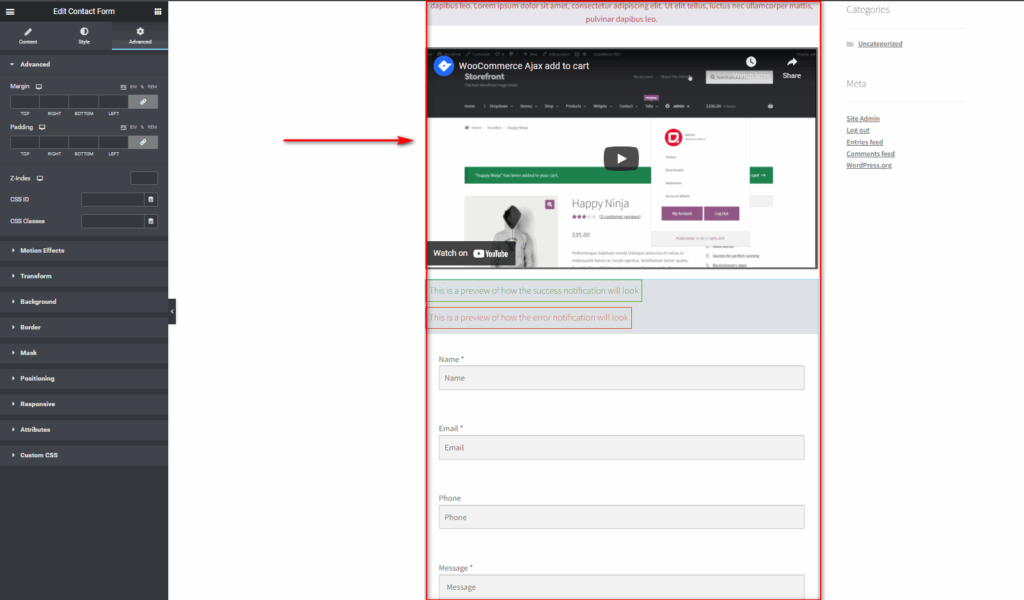Expand the Background section

(x=84, y=302)
